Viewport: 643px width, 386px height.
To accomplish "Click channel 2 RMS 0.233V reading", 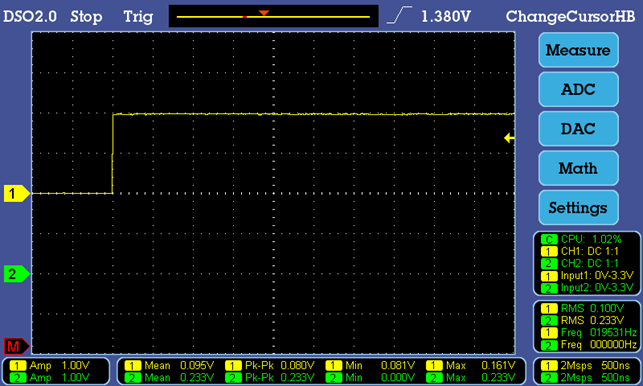I will (583, 320).
